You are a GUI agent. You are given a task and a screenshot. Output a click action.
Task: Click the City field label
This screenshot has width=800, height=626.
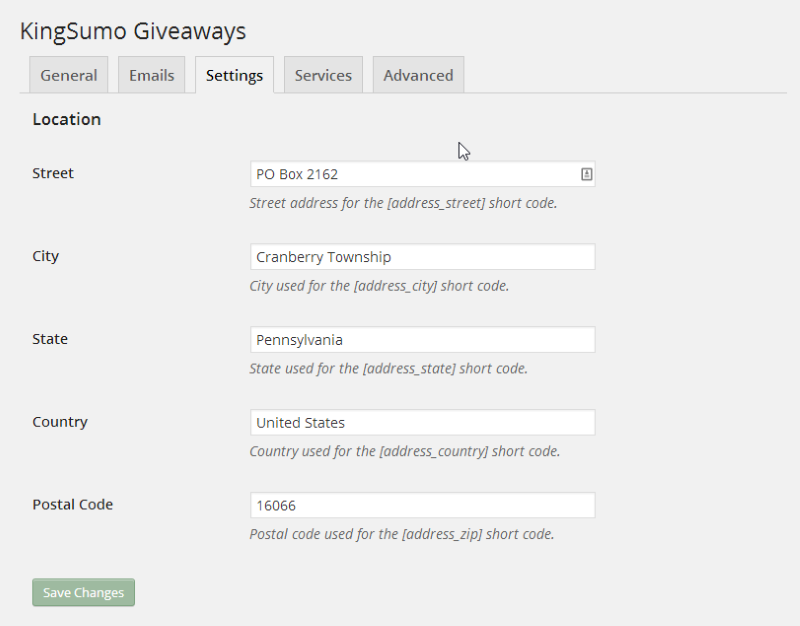point(45,256)
